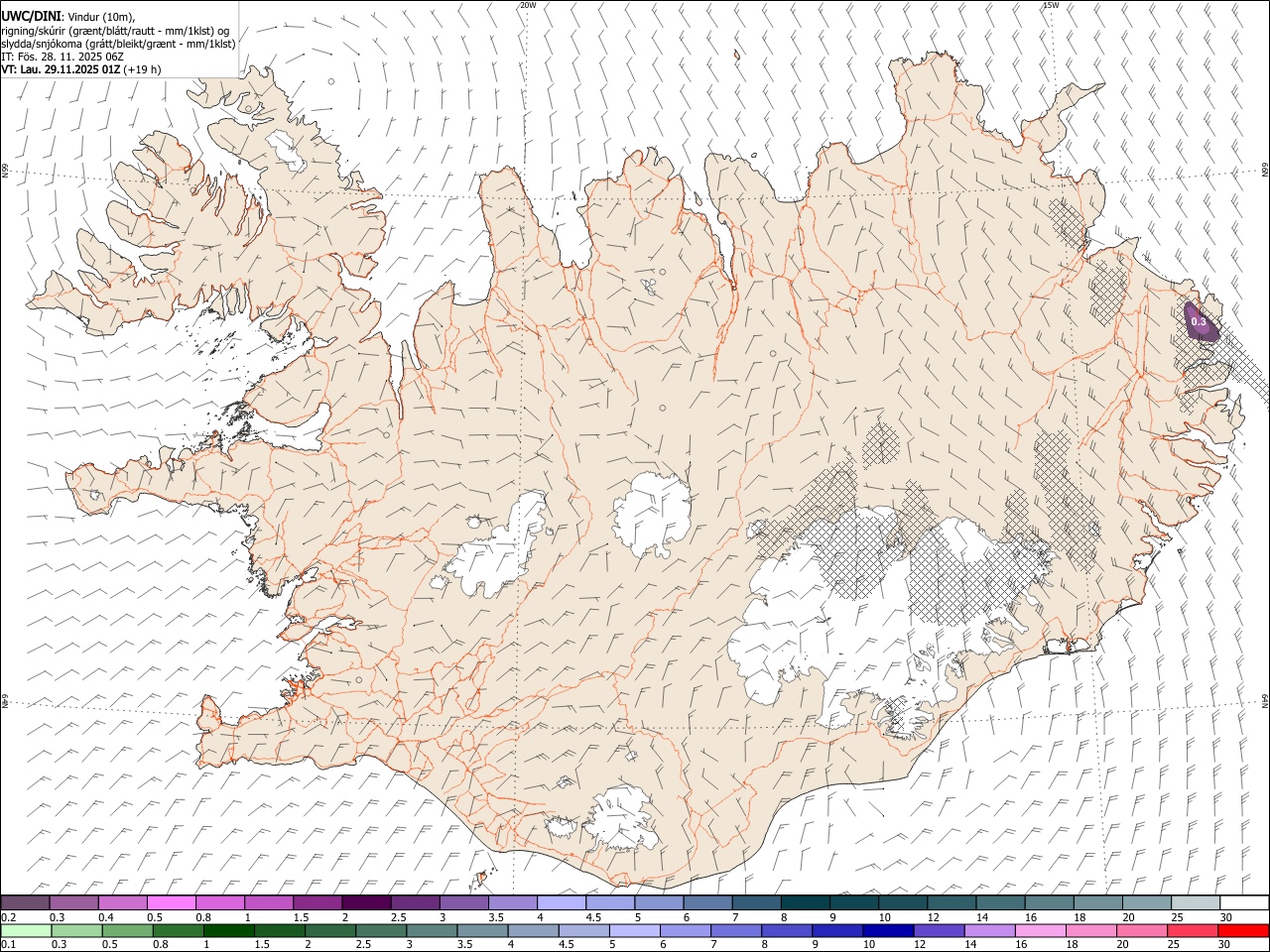This screenshot has width=1270, height=952.
Task: Click the UWC/DINI title text
Action: [x=31, y=17]
